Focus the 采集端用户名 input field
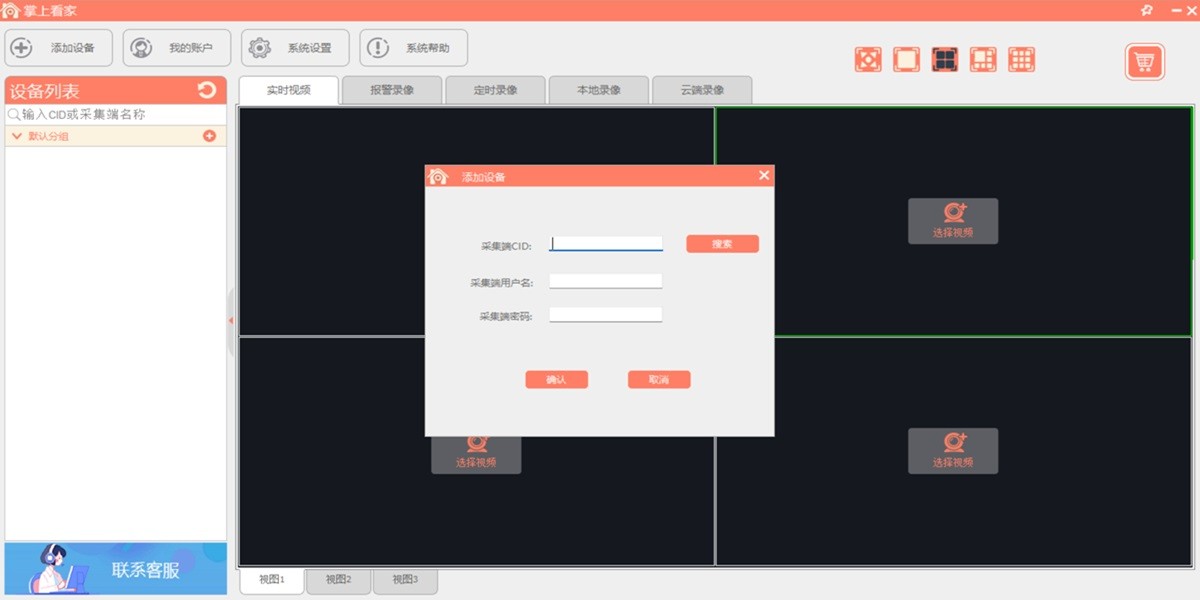1200x600 pixels. [605, 281]
